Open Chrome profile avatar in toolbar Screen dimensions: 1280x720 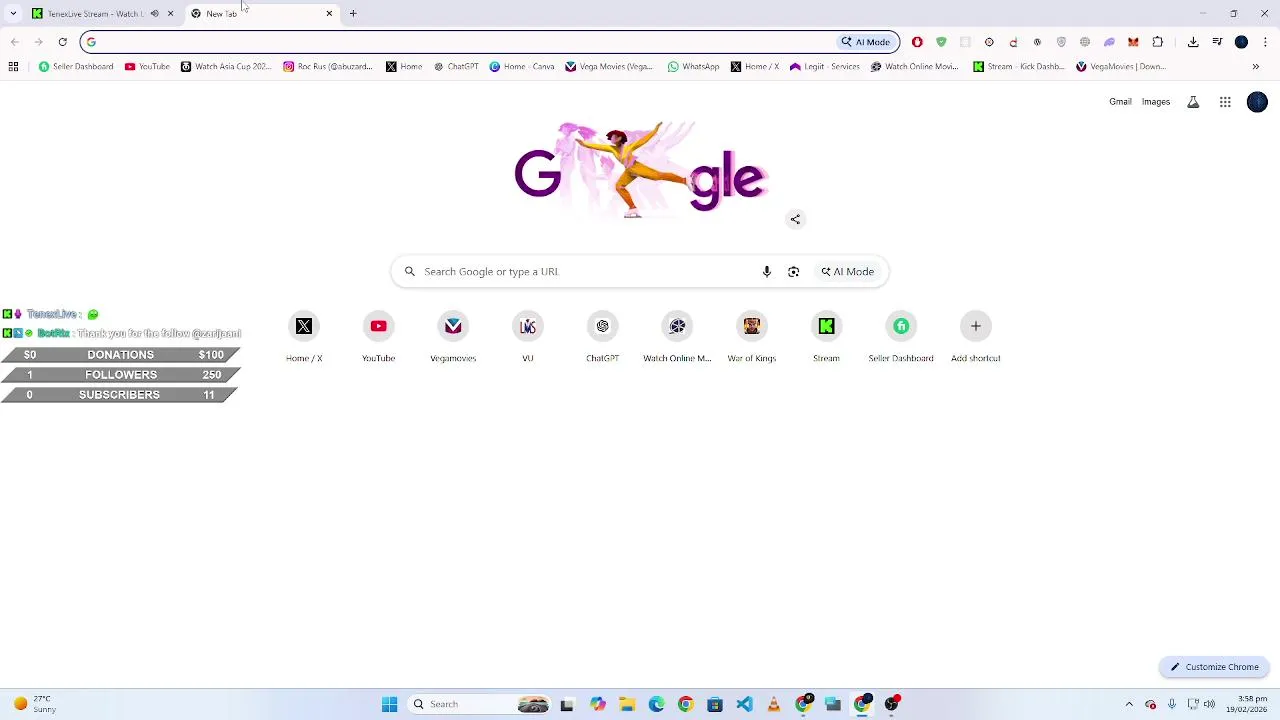click(1241, 42)
